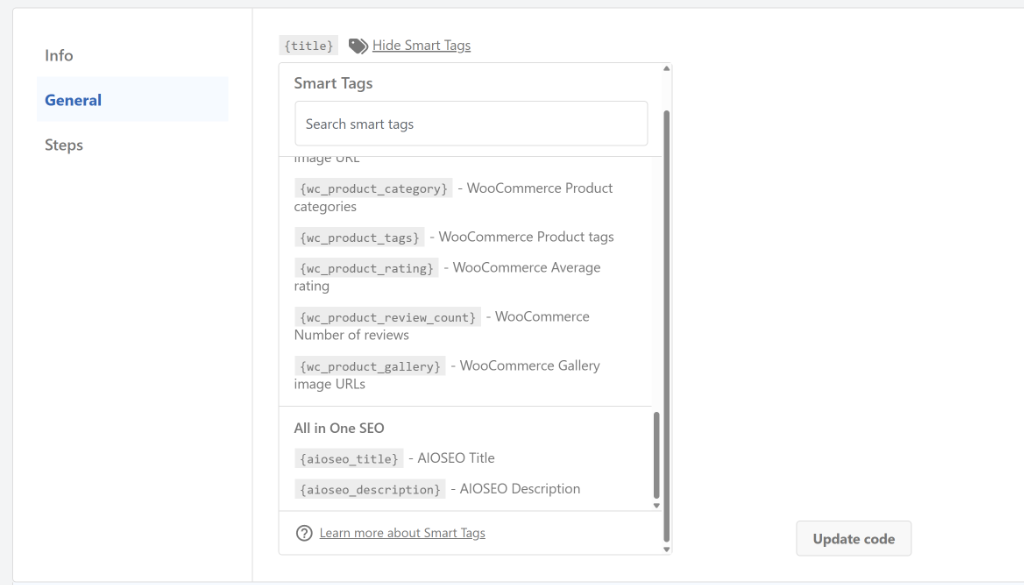Click the All in One SEO heading
1024x585 pixels.
(x=339, y=428)
